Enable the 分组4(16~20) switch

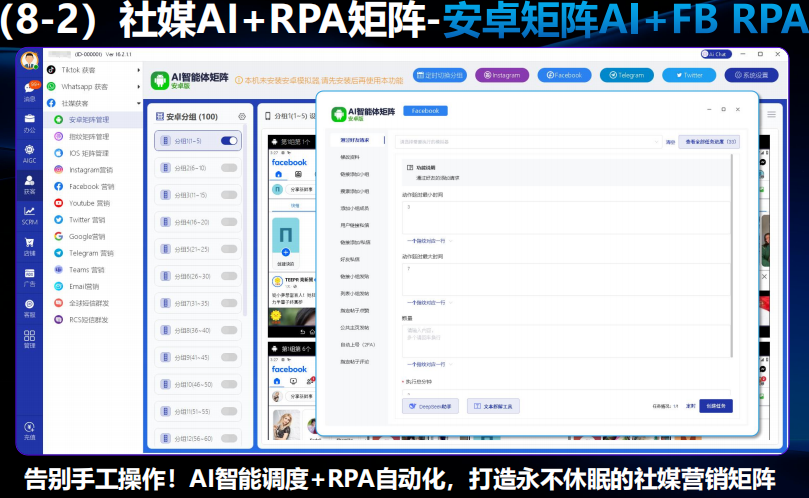pos(229,222)
